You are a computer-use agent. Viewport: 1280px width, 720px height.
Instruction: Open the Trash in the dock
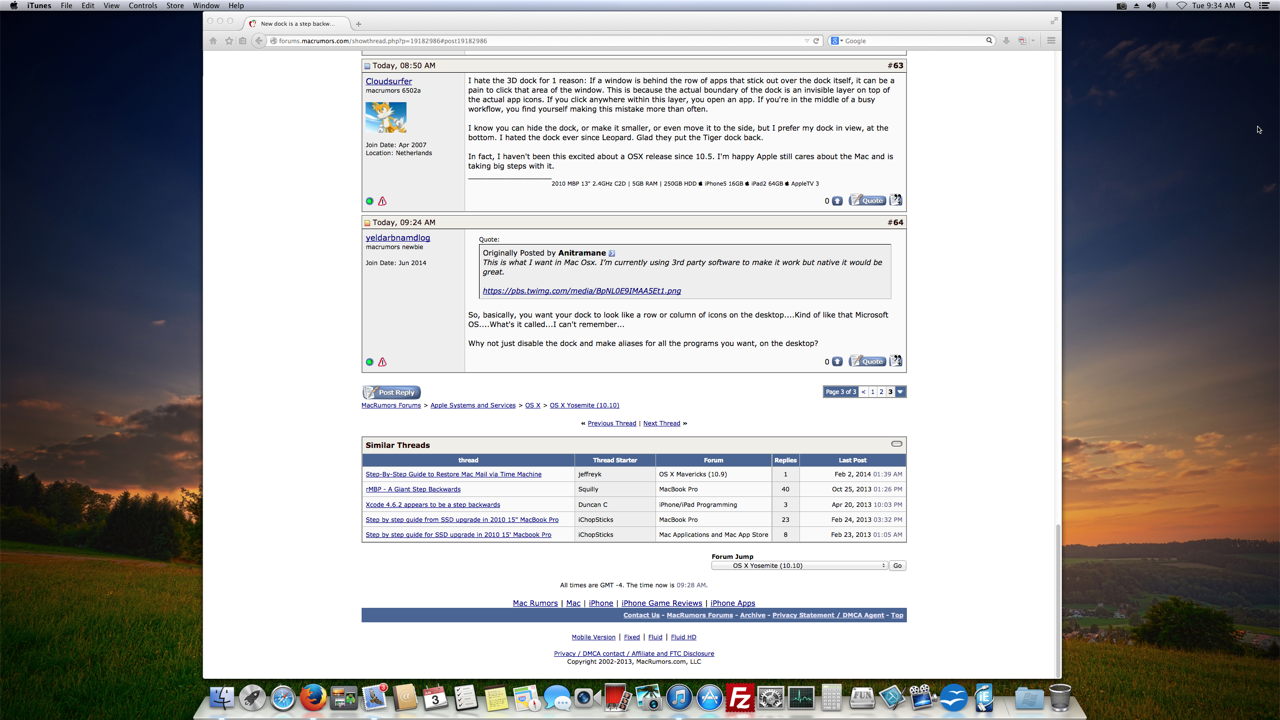coord(1060,697)
